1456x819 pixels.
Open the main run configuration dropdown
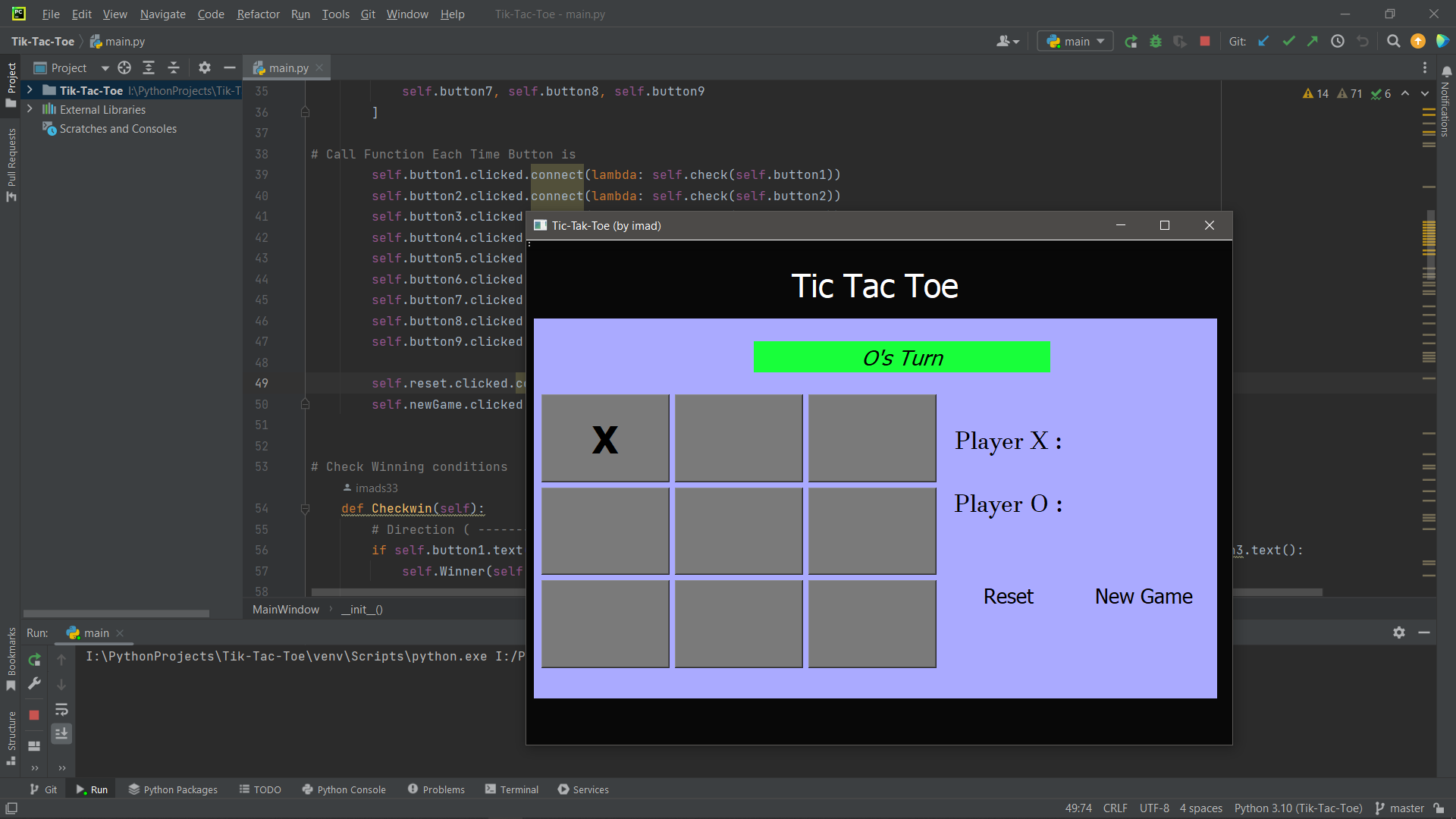(x=1075, y=41)
